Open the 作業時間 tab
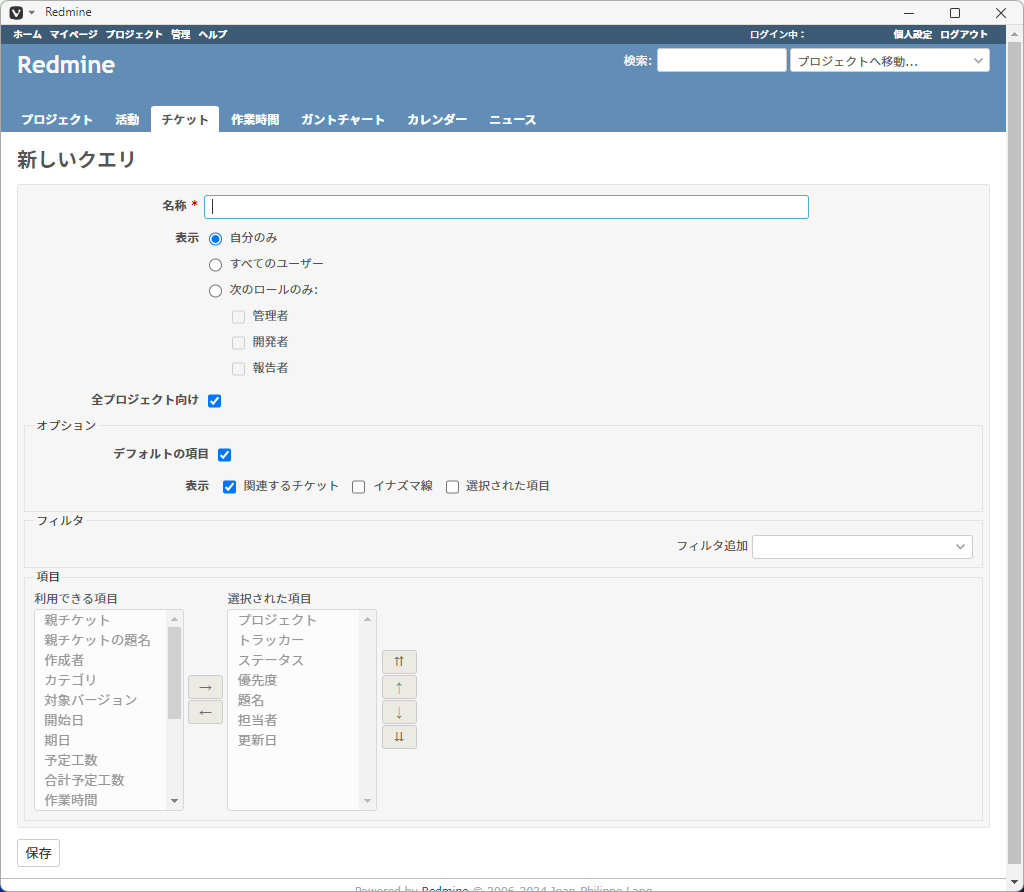This screenshot has height=892, width=1024. click(255, 119)
